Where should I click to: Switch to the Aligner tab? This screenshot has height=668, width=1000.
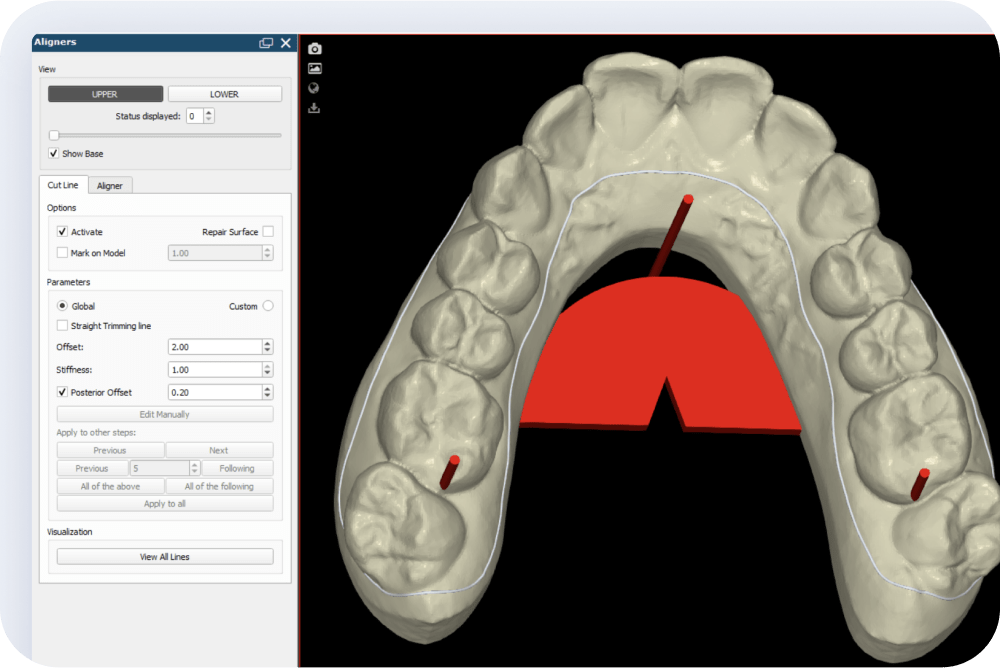(110, 186)
